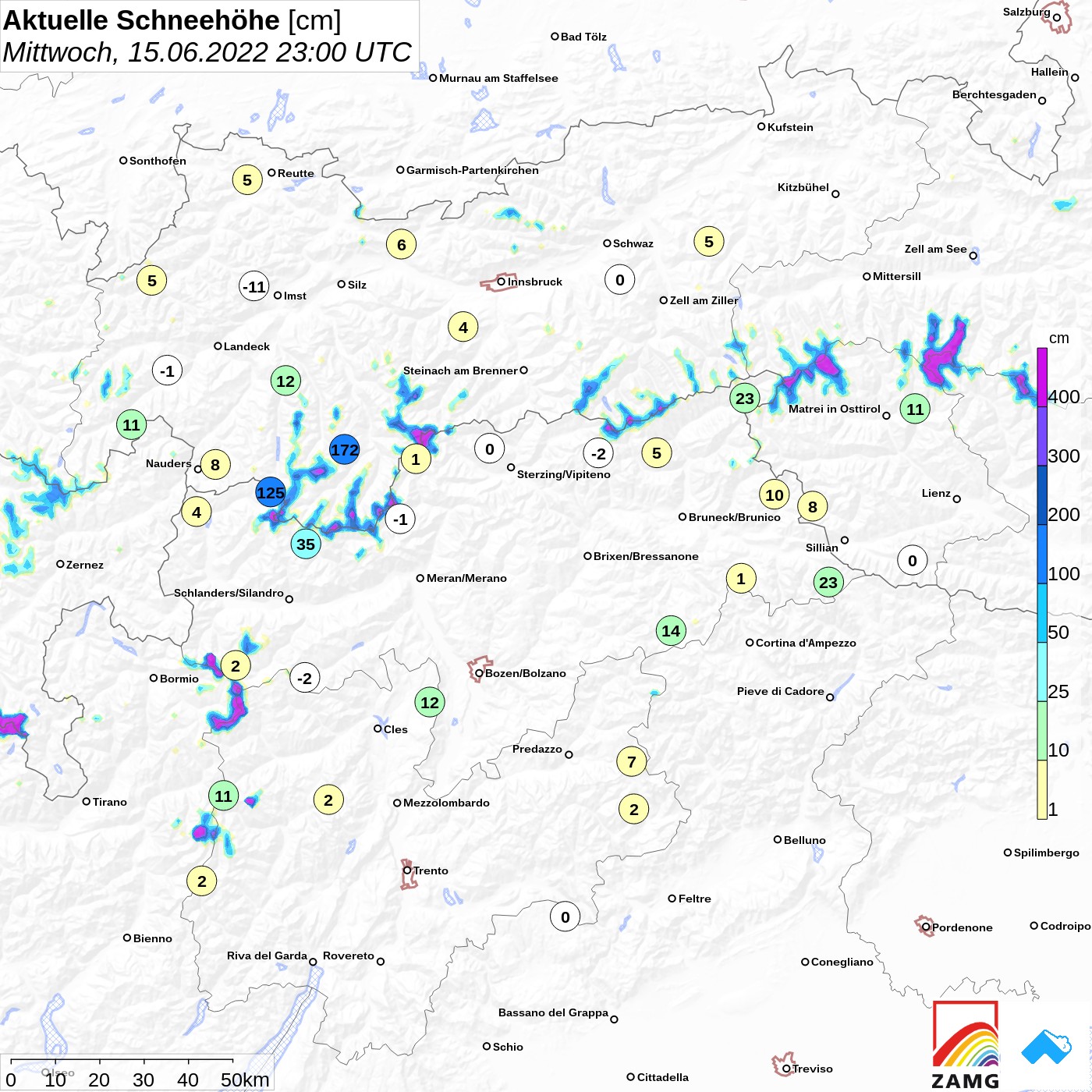The height and width of the screenshot is (1092, 1092).
Task: Click the 'Mezzolombardo' place label
Action: [x=446, y=803]
